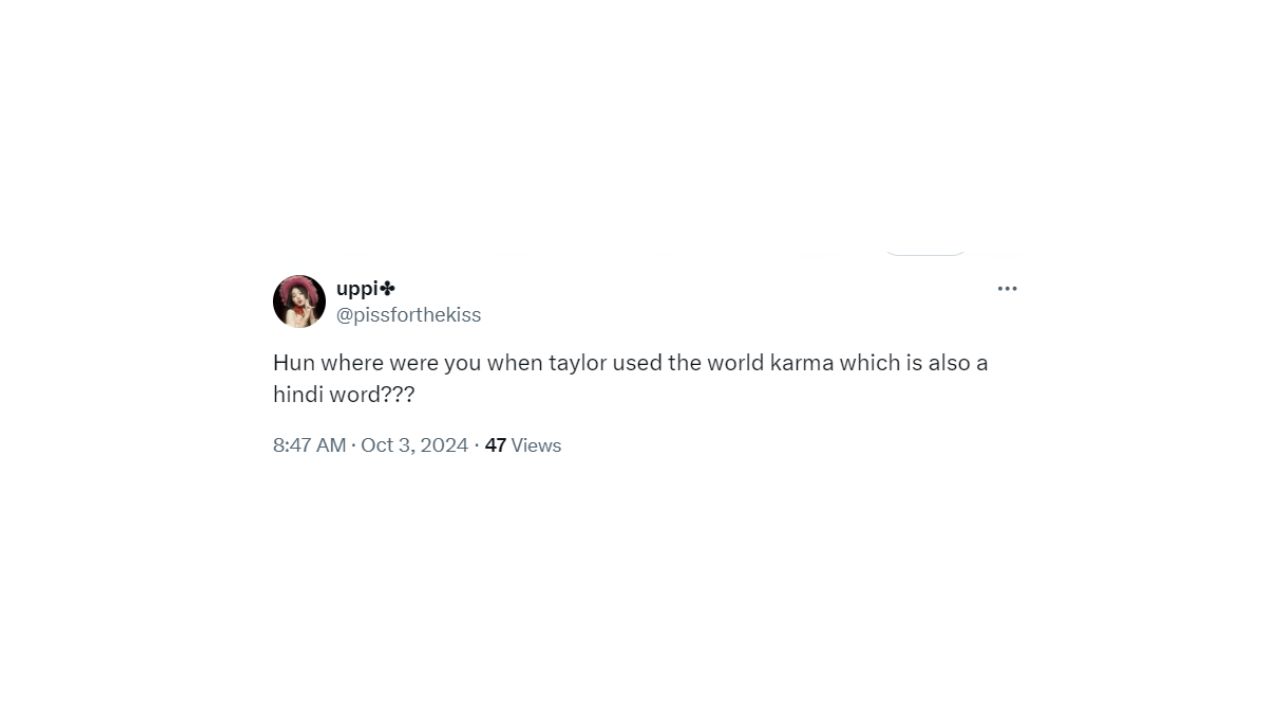Click the club emoji beside uppi
The width and height of the screenshot is (1280, 720).
click(x=388, y=289)
